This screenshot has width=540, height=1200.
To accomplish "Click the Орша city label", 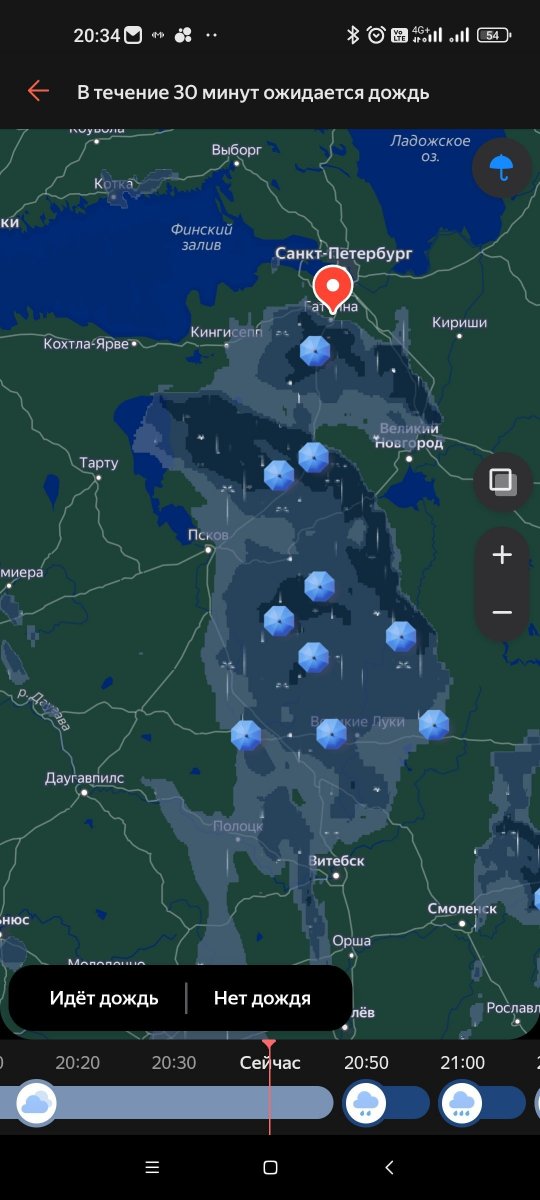I will pyautogui.click(x=351, y=940).
